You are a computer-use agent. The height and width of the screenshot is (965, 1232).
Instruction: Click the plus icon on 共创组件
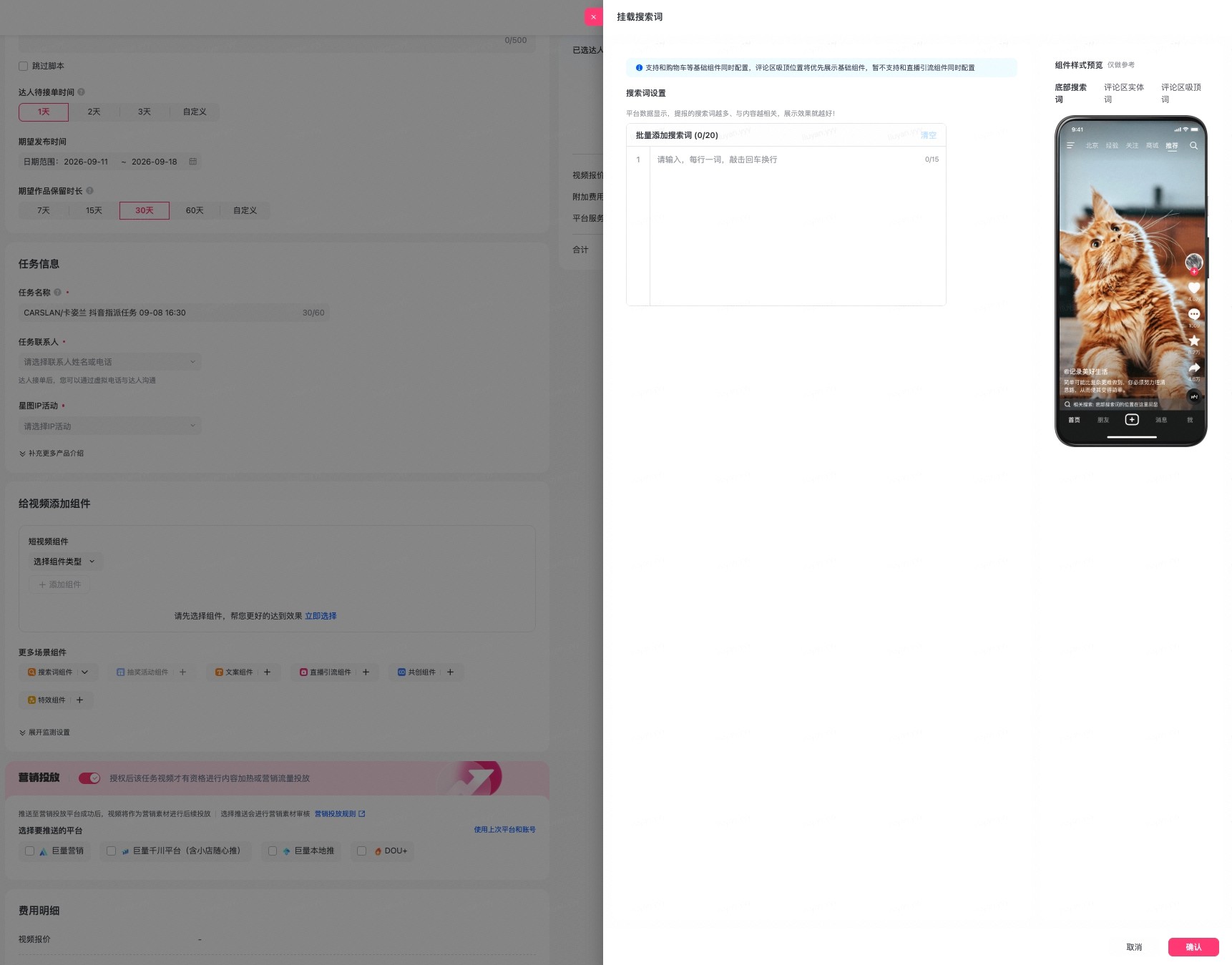point(450,672)
